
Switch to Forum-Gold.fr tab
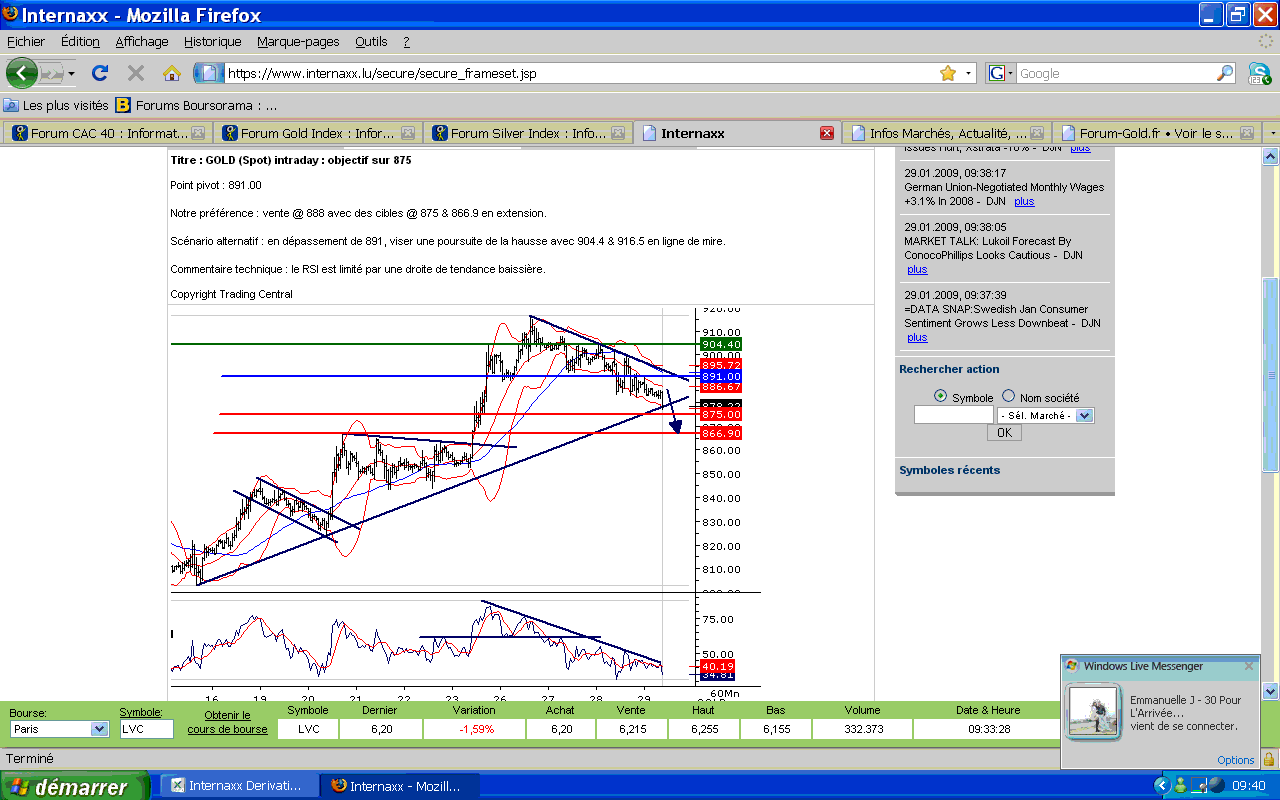click(1157, 133)
